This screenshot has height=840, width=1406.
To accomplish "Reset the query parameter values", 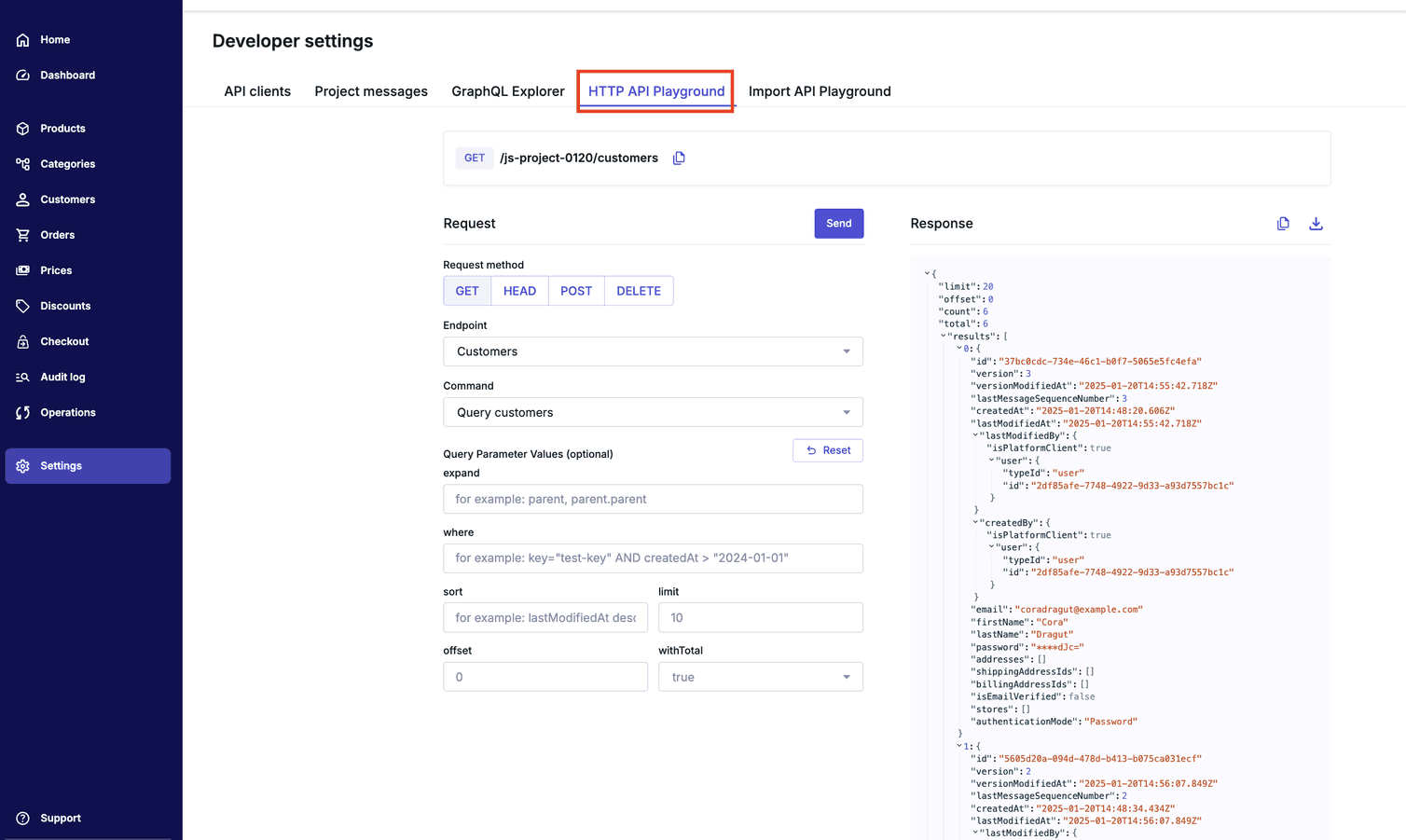I will pos(828,450).
